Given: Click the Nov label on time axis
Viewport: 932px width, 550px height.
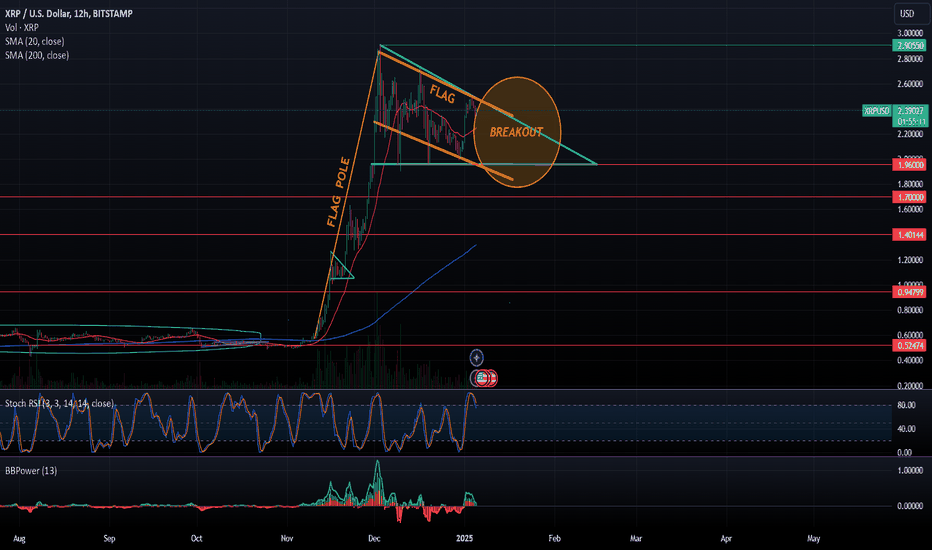Looking at the screenshot, I should coord(286,539).
